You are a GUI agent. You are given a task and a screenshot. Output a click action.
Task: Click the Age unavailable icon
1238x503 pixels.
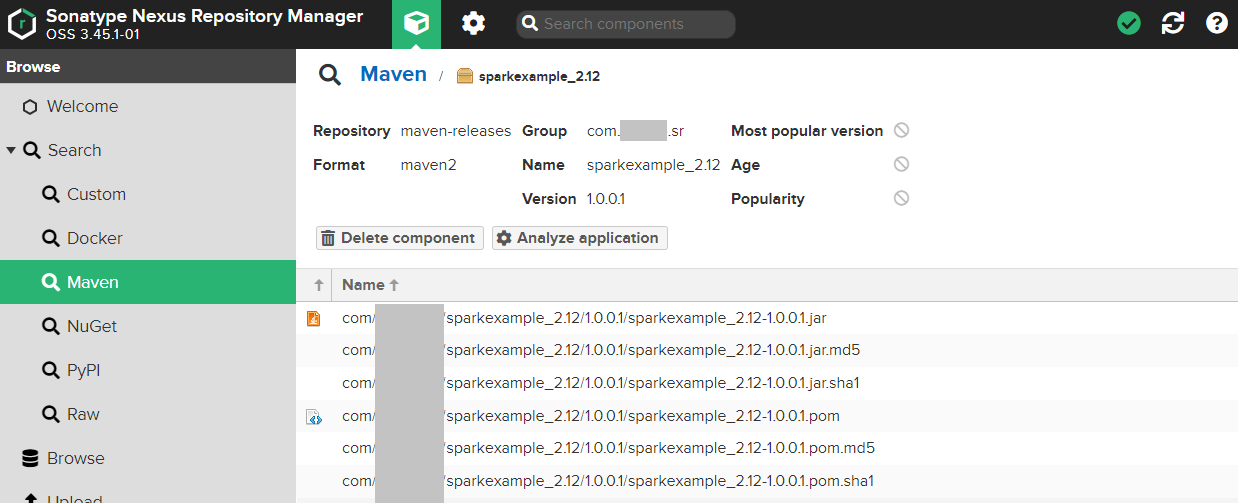(901, 164)
